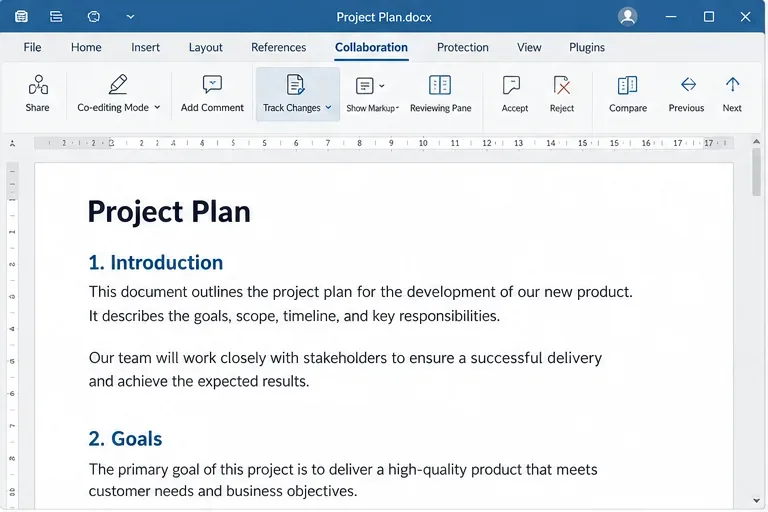Accept the current tracked change
Viewport: 768px width, 512px height.
pyautogui.click(x=514, y=94)
